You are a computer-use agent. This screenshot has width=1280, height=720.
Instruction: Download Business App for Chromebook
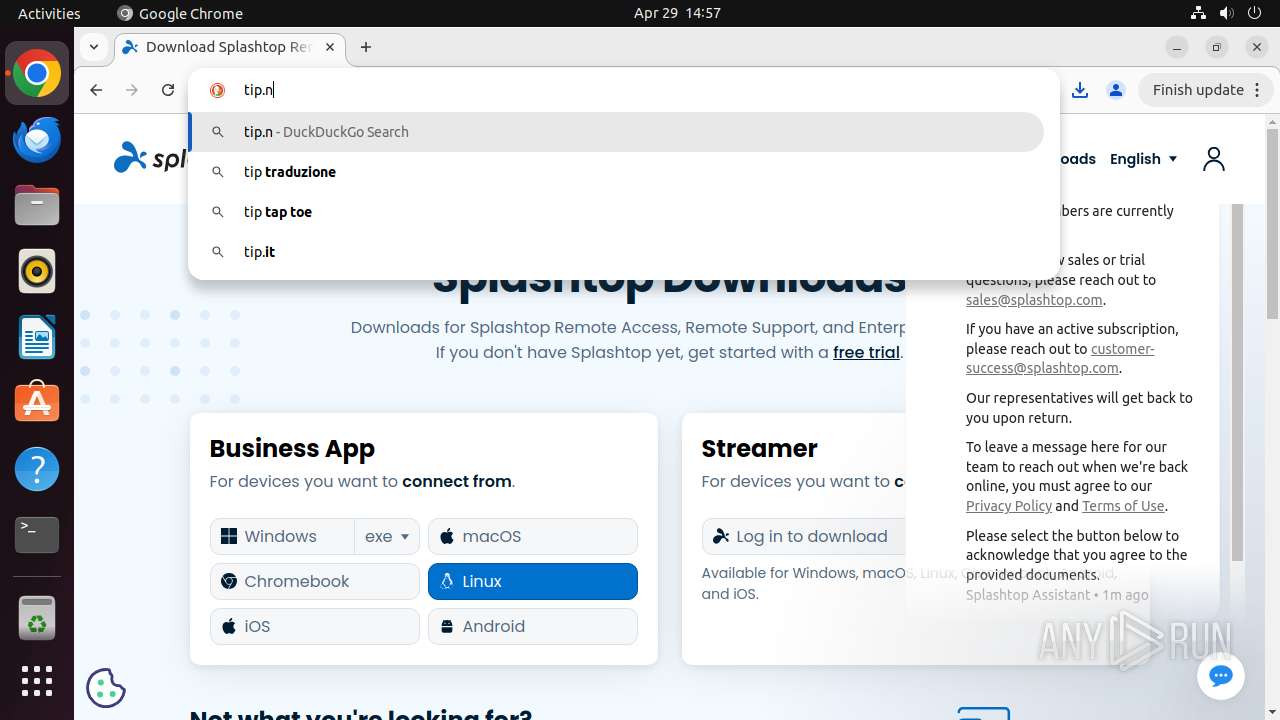click(315, 581)
